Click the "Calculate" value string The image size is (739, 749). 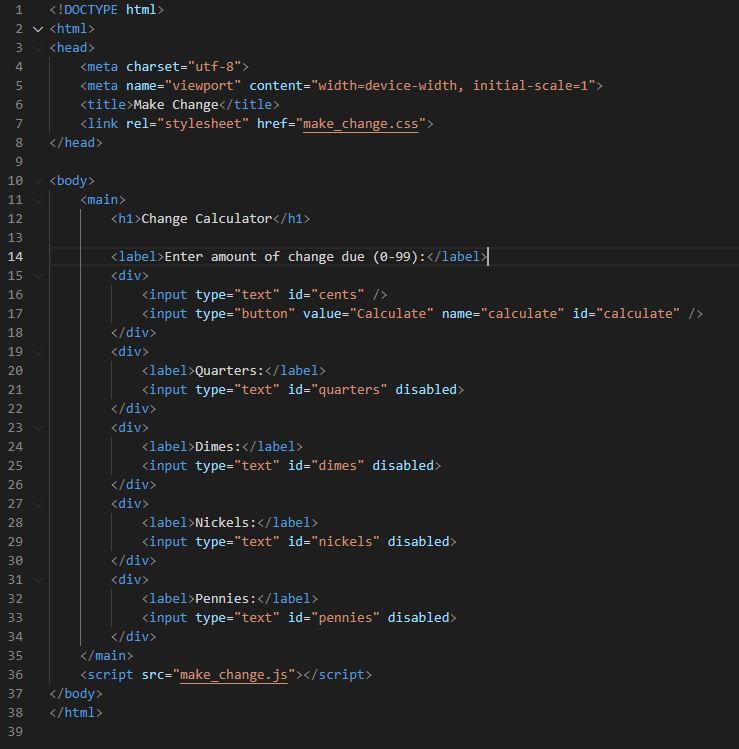pos(391,314)
